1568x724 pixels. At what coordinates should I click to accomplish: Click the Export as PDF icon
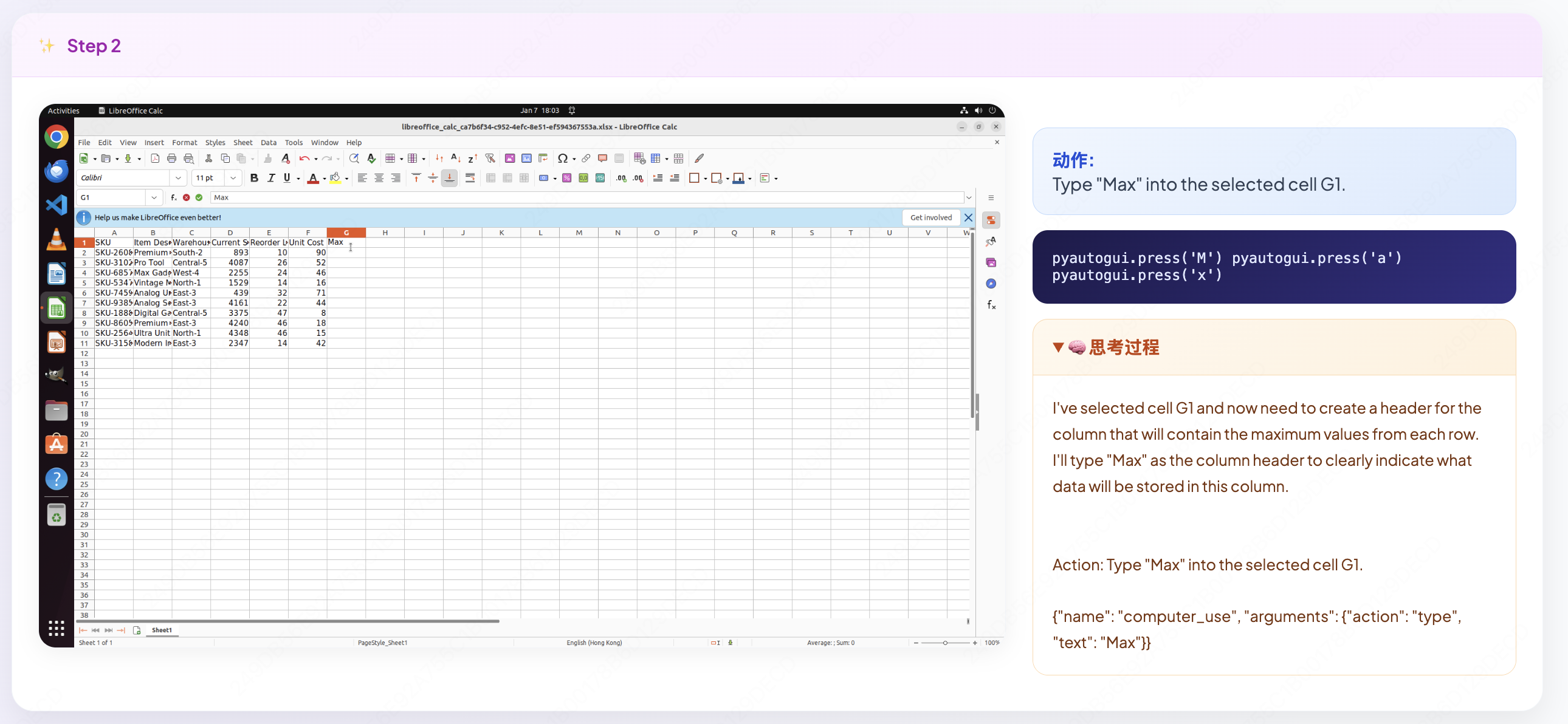click(x=155, y=159)
